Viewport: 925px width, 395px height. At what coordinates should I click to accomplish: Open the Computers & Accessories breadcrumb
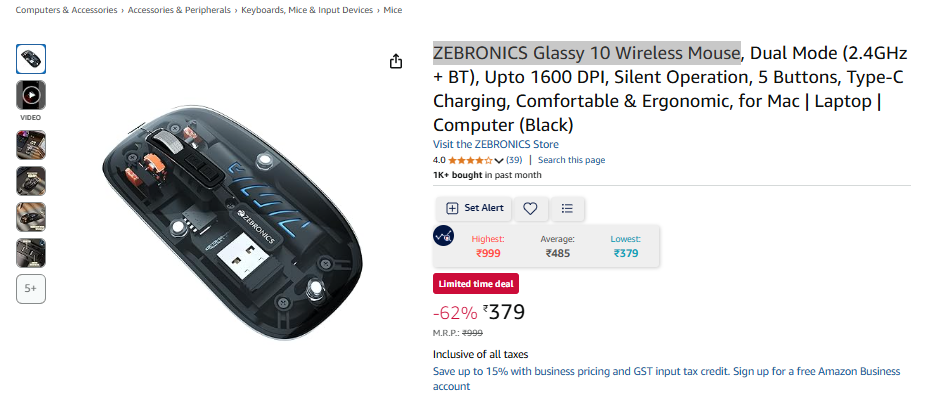pos(66,10)
